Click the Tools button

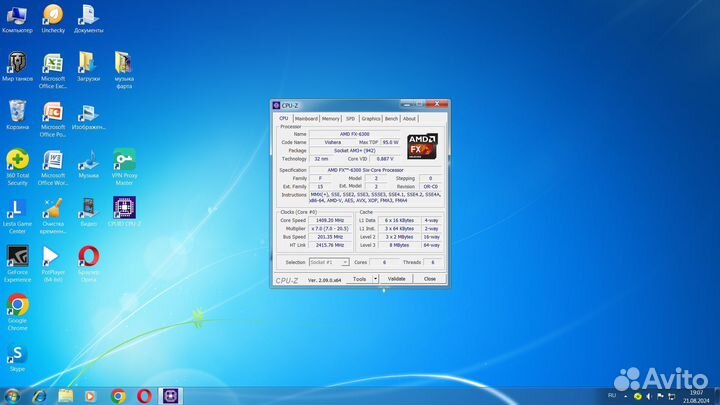click(358, 279)
